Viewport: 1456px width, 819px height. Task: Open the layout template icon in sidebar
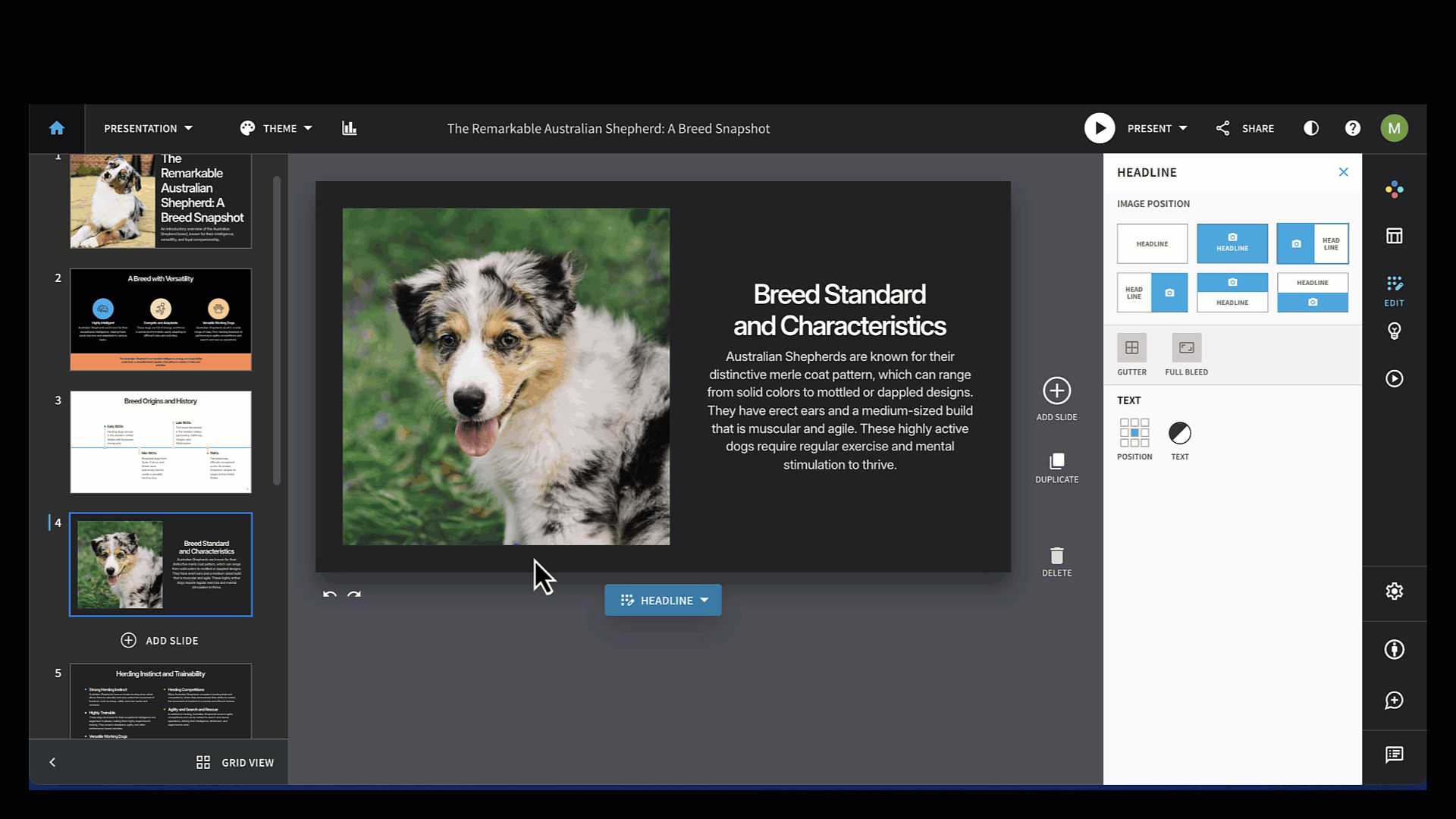(1394, 236)
